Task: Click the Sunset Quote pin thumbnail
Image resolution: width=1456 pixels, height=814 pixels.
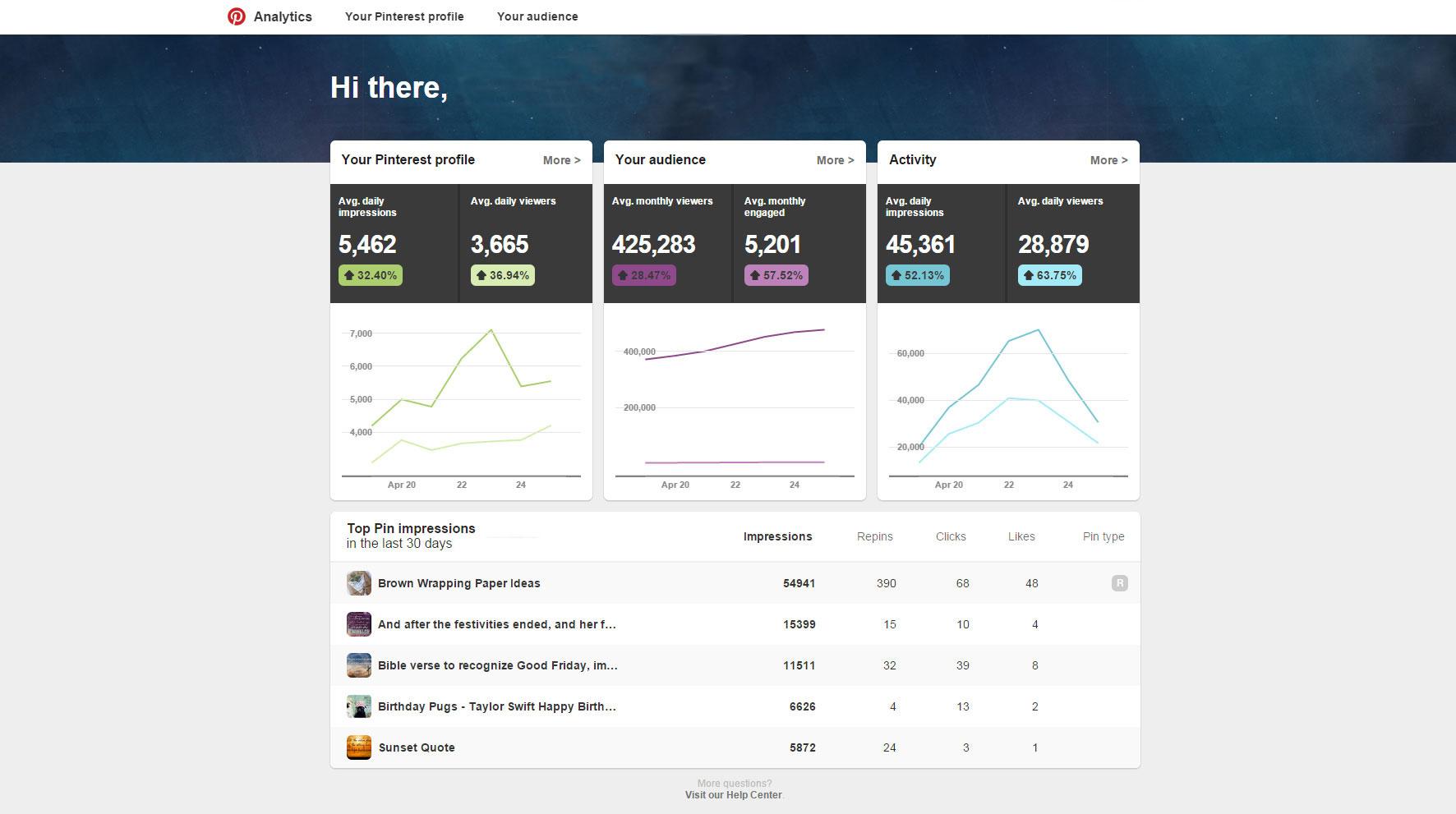Action: pyautogui.click(x=358, y=747)
